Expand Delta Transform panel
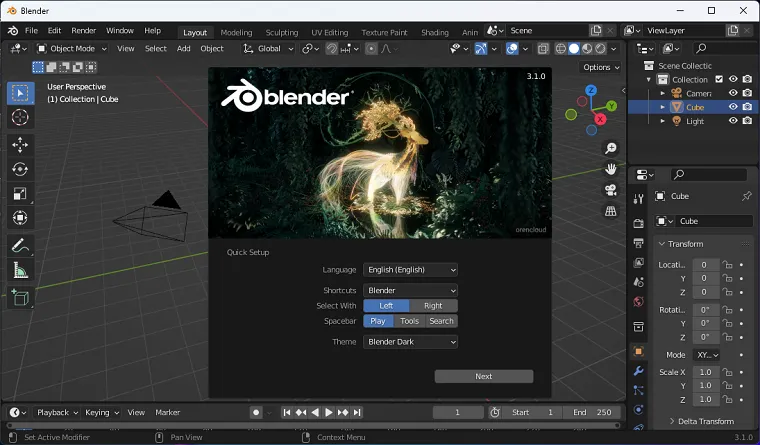This screenshot has height=445, width=760. point(701,421)
